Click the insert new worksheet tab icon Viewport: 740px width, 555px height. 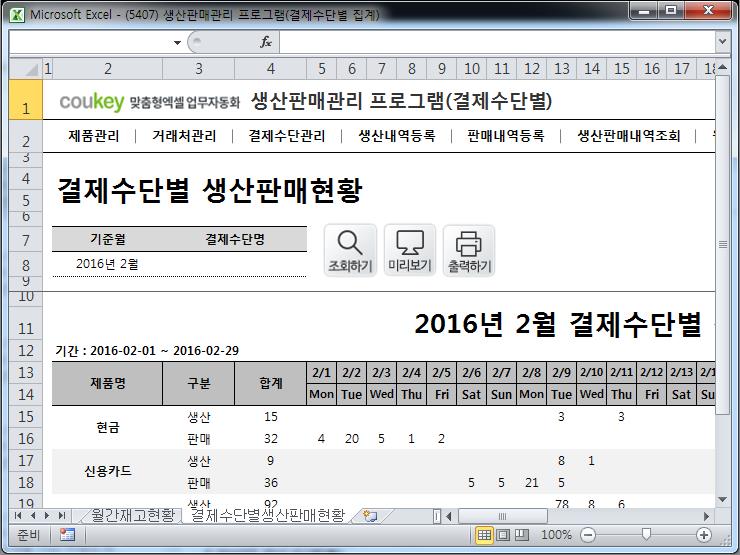[x=370, y=516]
